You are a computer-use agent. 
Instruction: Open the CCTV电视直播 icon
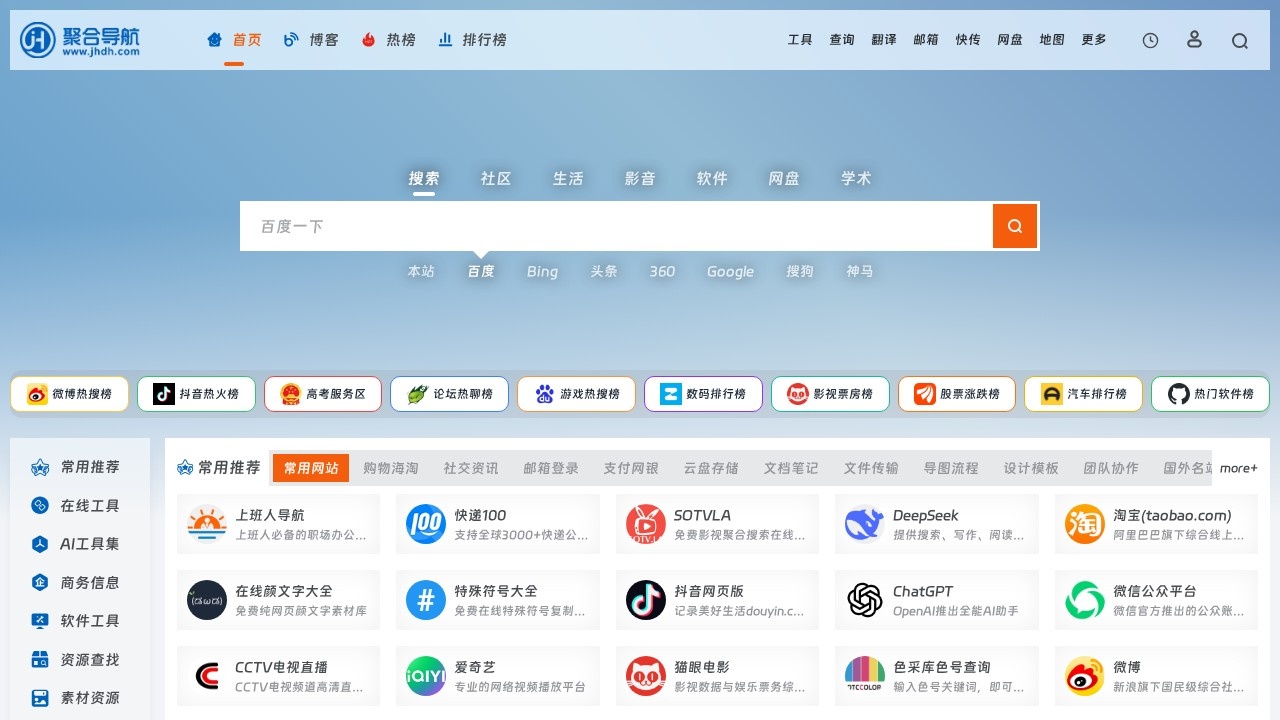click(x=207, y=676)
